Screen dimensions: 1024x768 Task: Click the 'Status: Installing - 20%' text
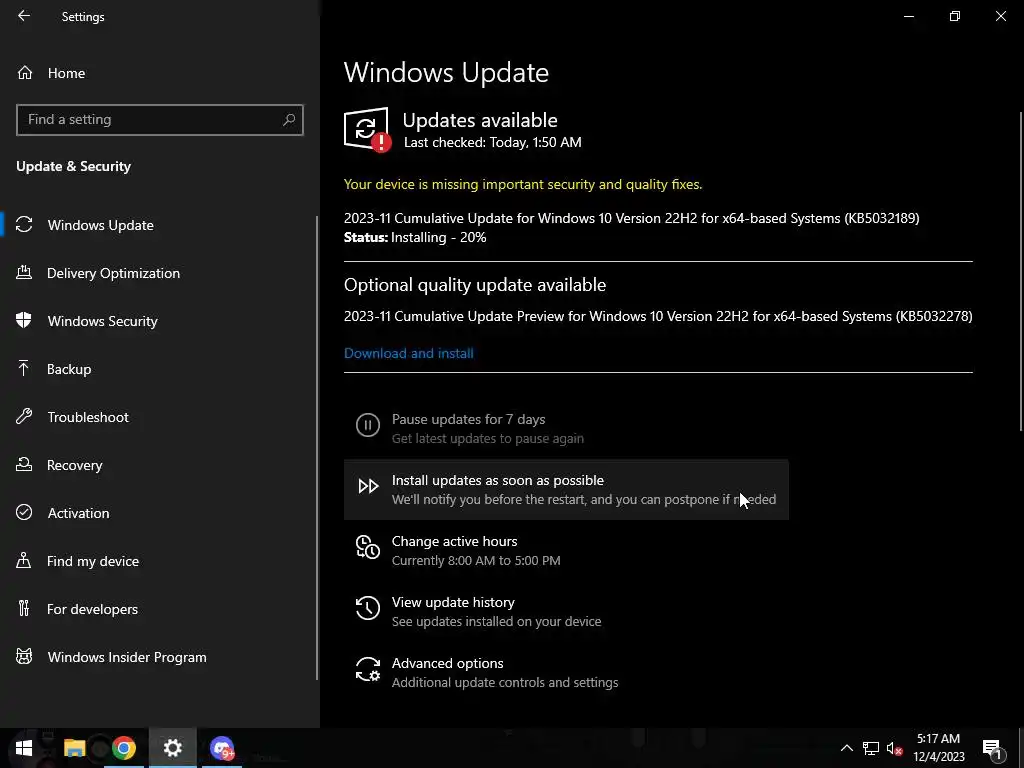click(x=415, y=237)
